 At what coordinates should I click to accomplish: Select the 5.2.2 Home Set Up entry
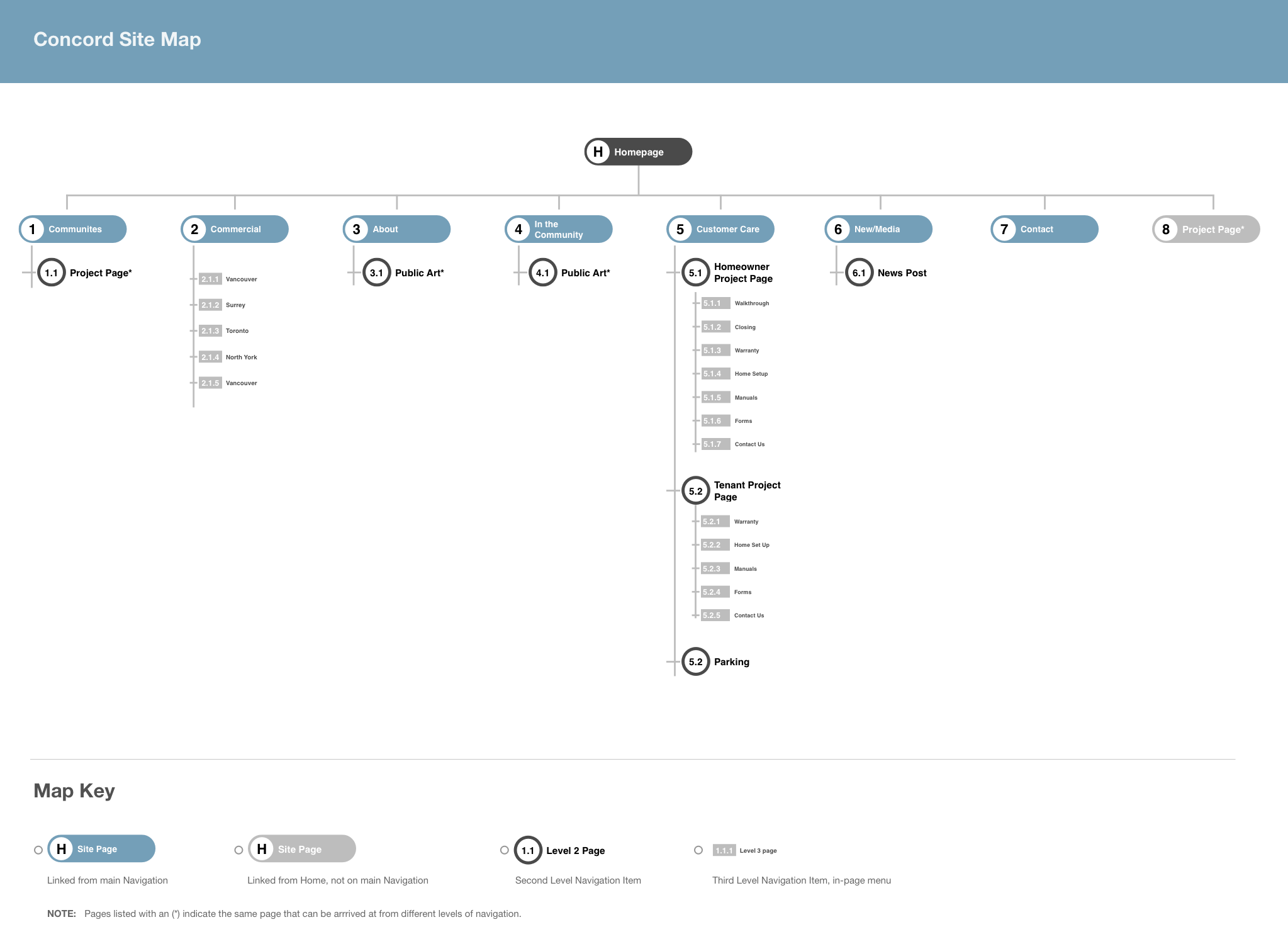736,545
